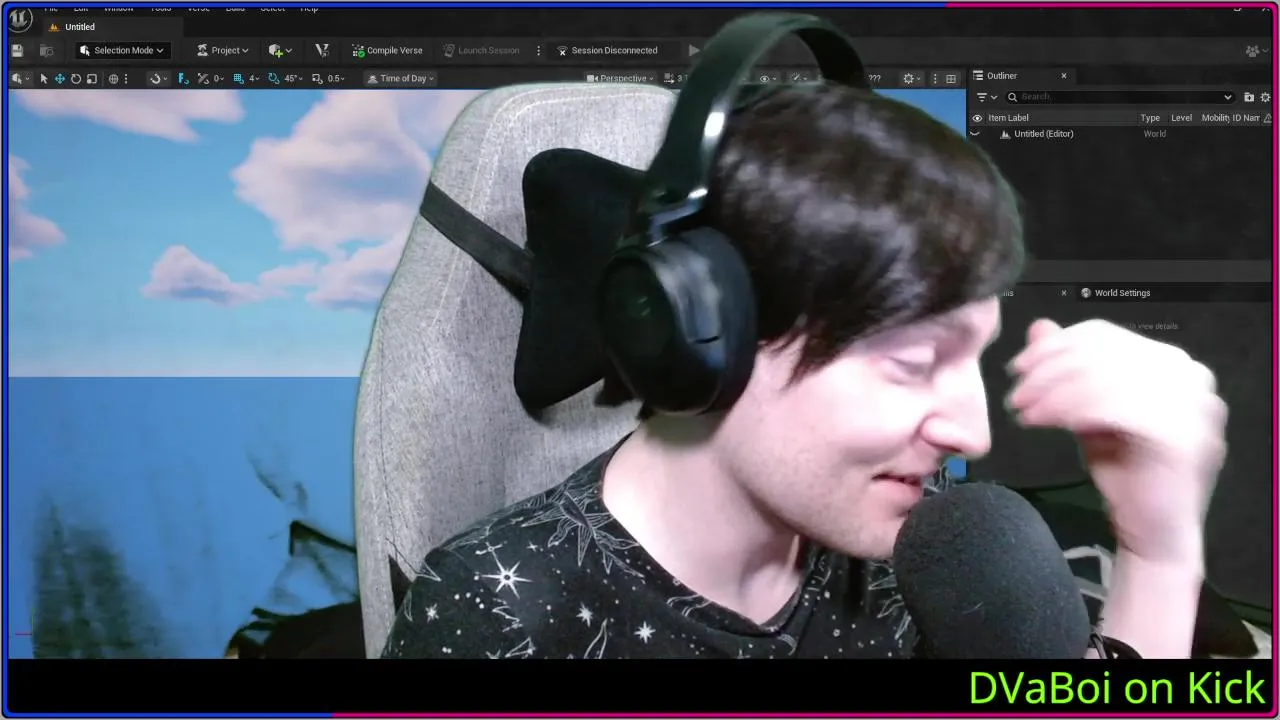
Task: Open the viewport show eye dropdown
Action: point(767,78)
